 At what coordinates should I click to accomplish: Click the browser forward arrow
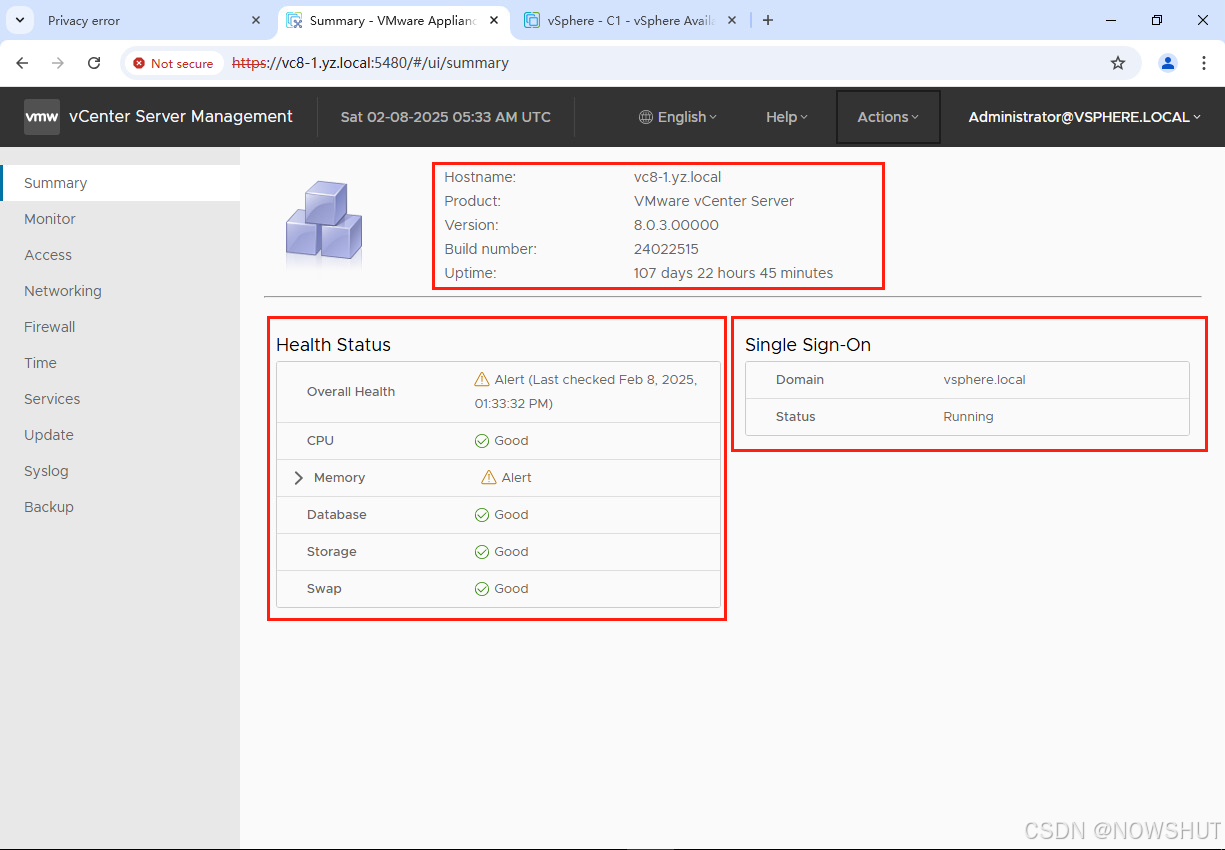point(58,63)
